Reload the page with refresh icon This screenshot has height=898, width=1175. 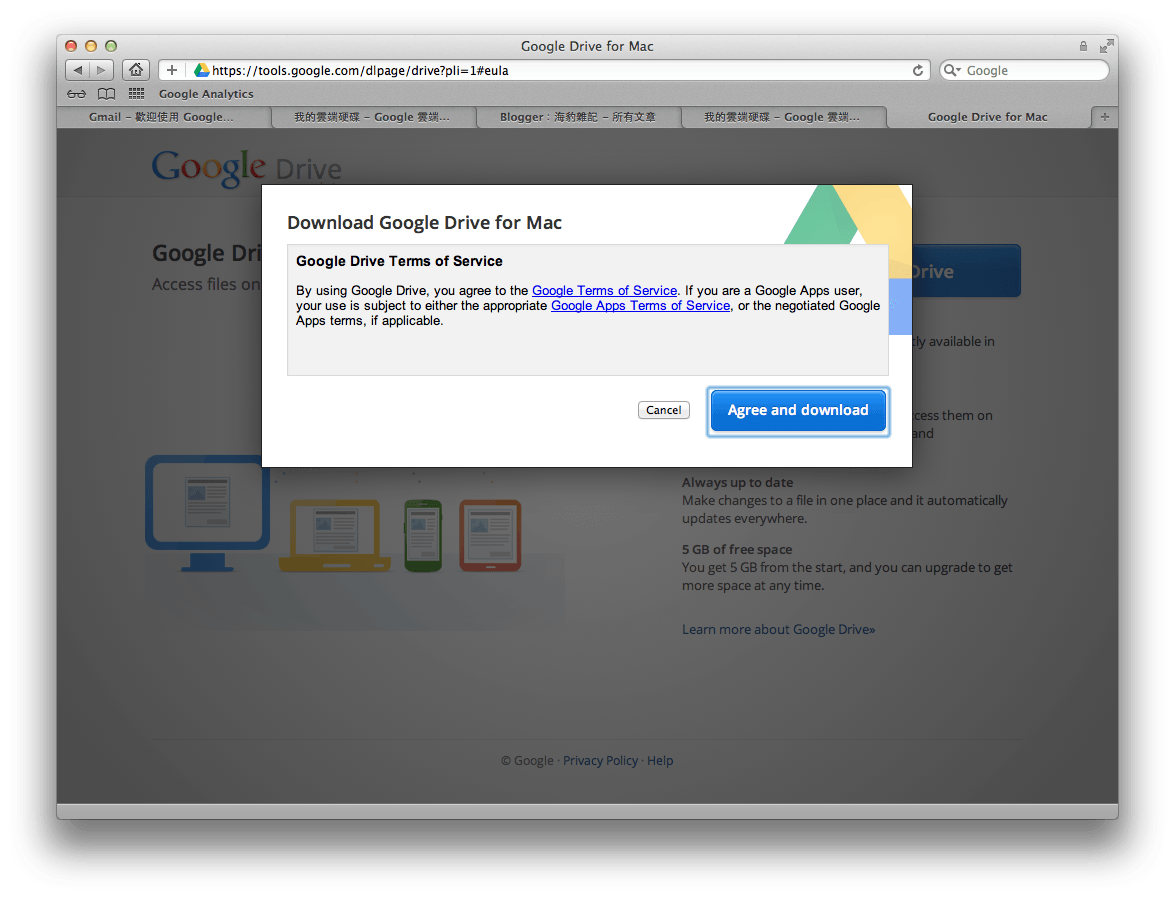point(918,70)
